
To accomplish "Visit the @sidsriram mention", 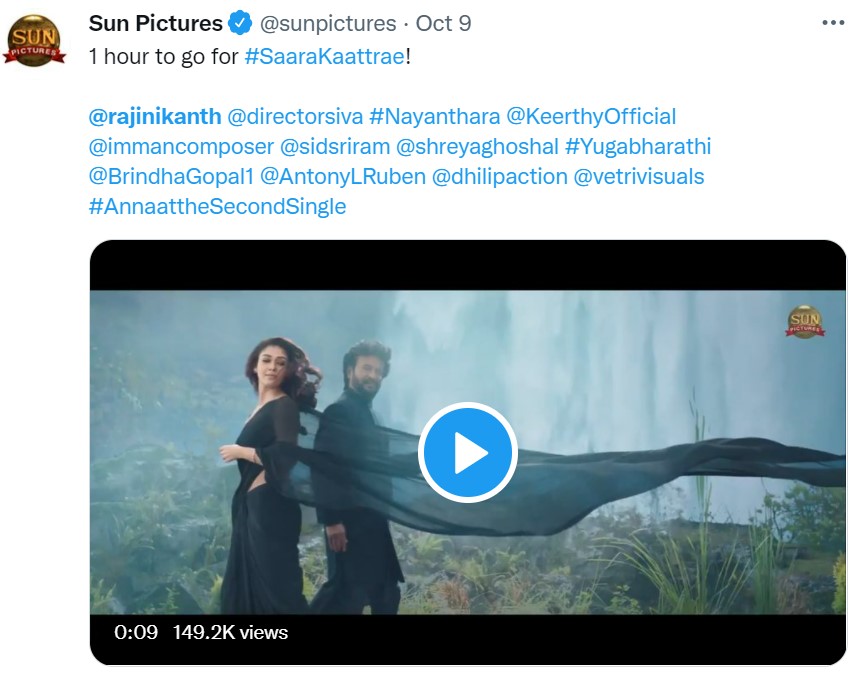I will [x=334, y=146].
